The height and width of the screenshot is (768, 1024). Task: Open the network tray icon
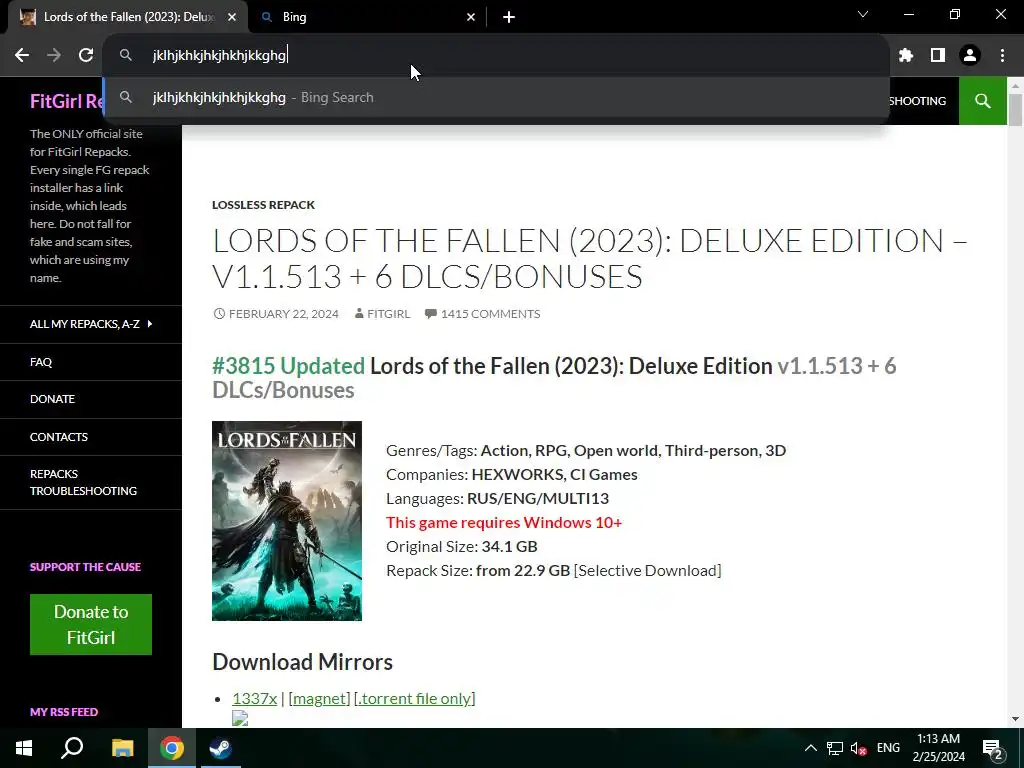[835, 748]
